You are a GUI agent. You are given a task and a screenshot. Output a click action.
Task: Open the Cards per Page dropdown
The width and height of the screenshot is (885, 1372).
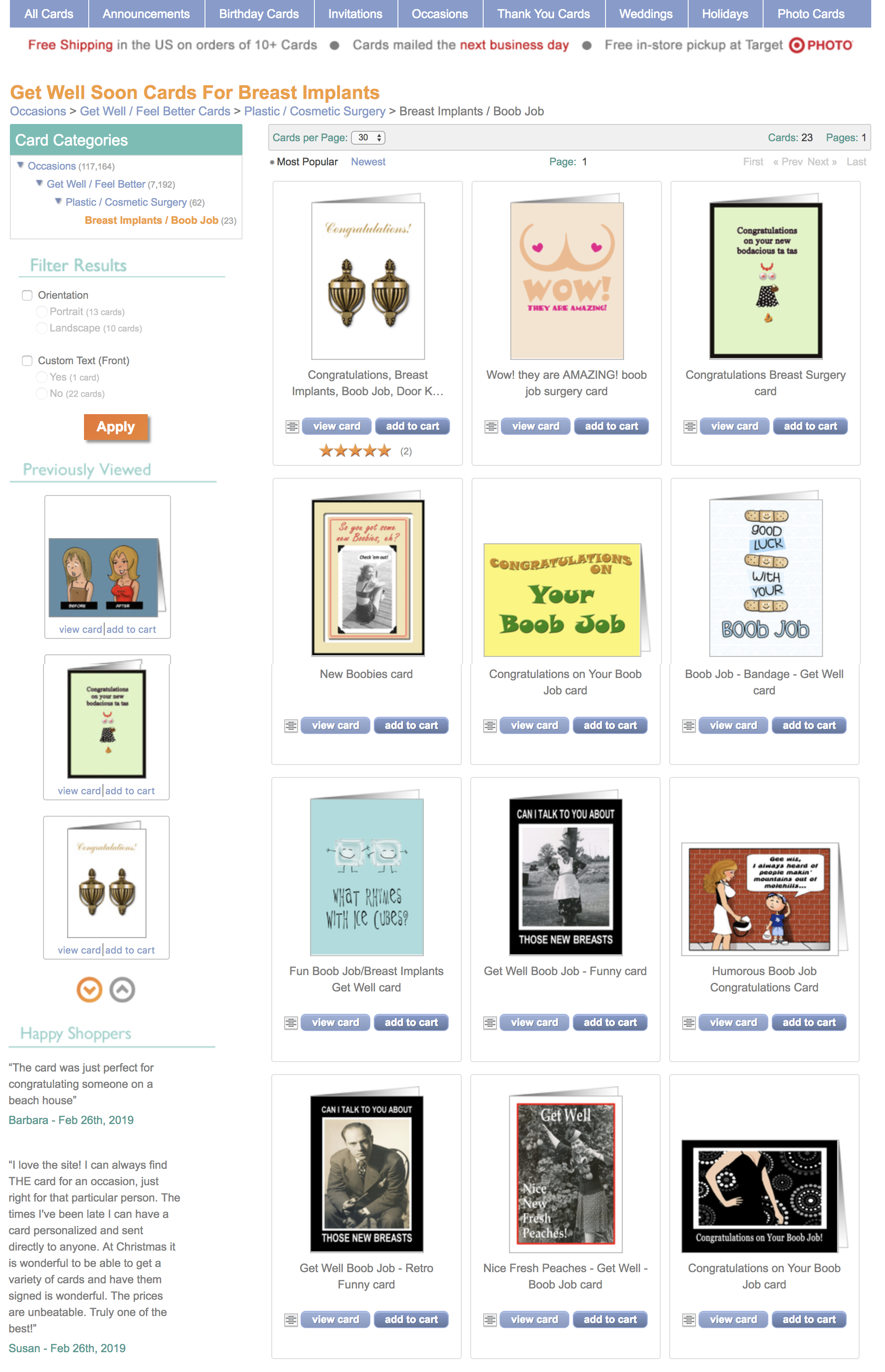368,138
